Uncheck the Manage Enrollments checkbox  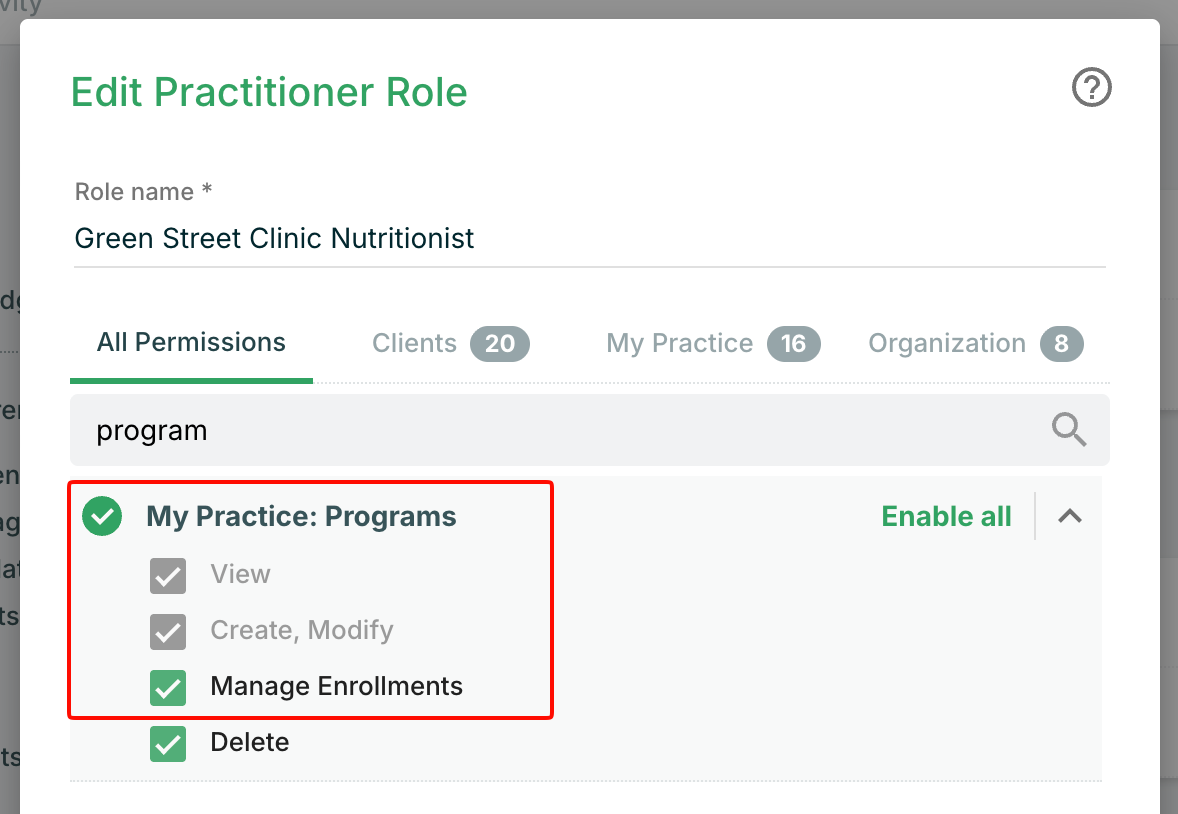coord(168,688)
